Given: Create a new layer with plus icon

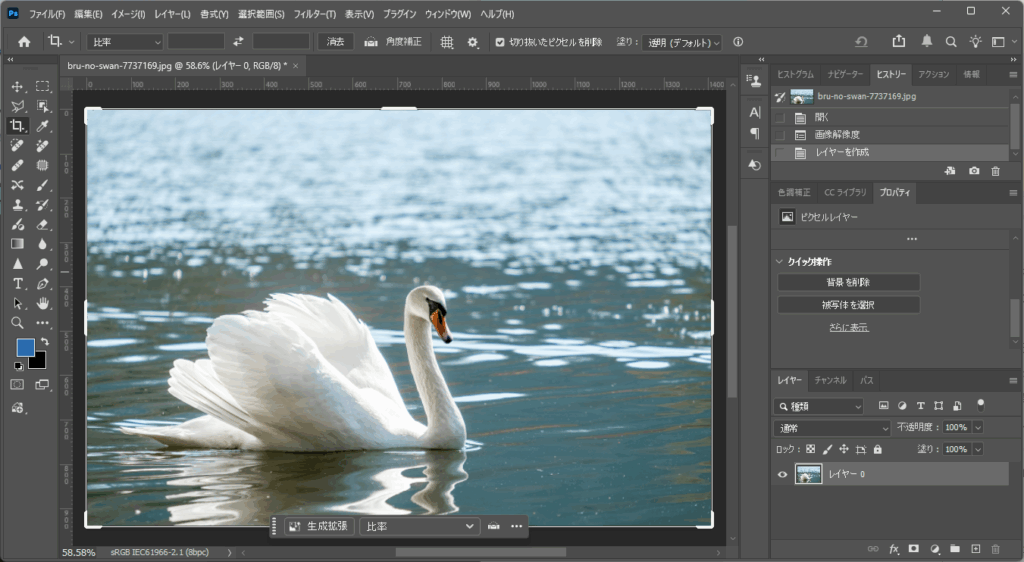Looking at the screenshot, I should 975,549.
